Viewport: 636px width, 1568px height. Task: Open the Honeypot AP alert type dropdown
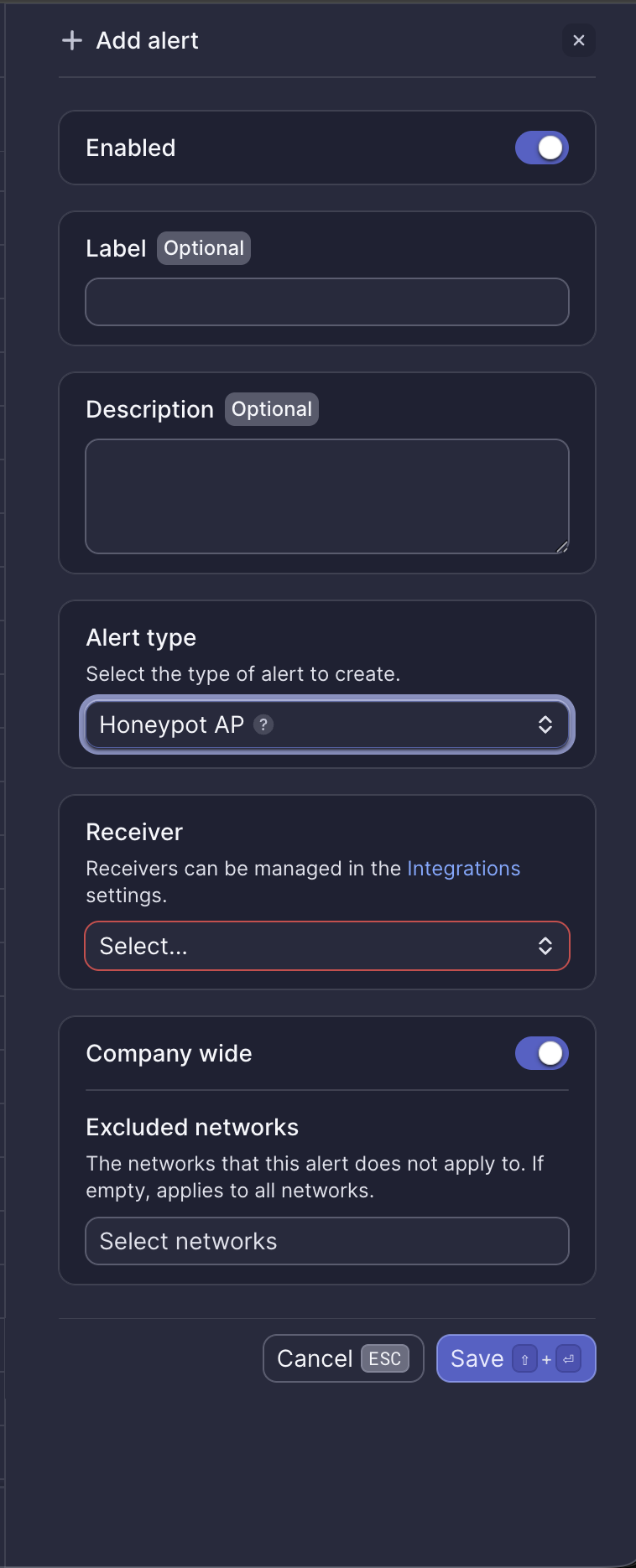pos(327,724)
